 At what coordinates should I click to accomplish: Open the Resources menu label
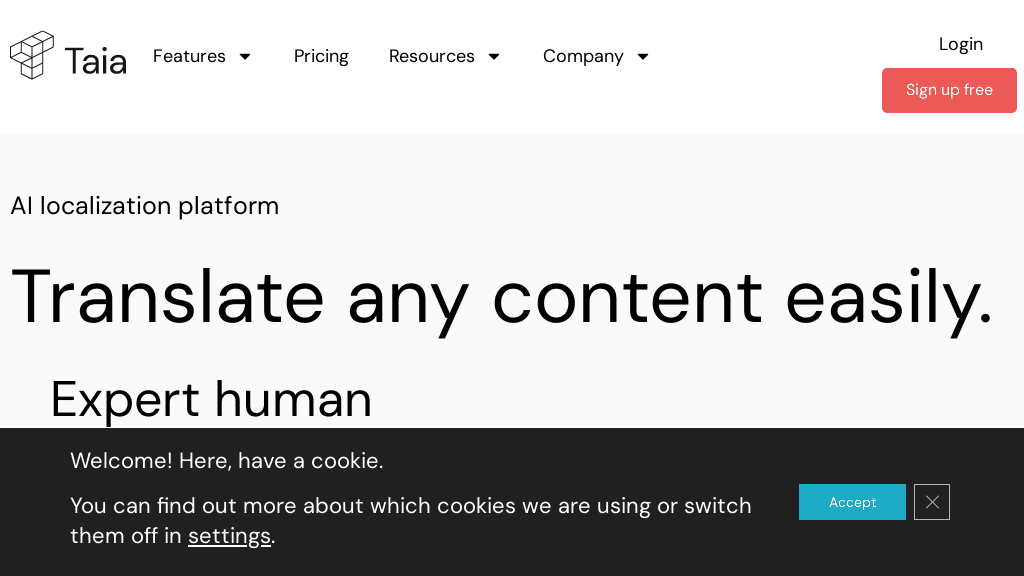click(432, 56)
